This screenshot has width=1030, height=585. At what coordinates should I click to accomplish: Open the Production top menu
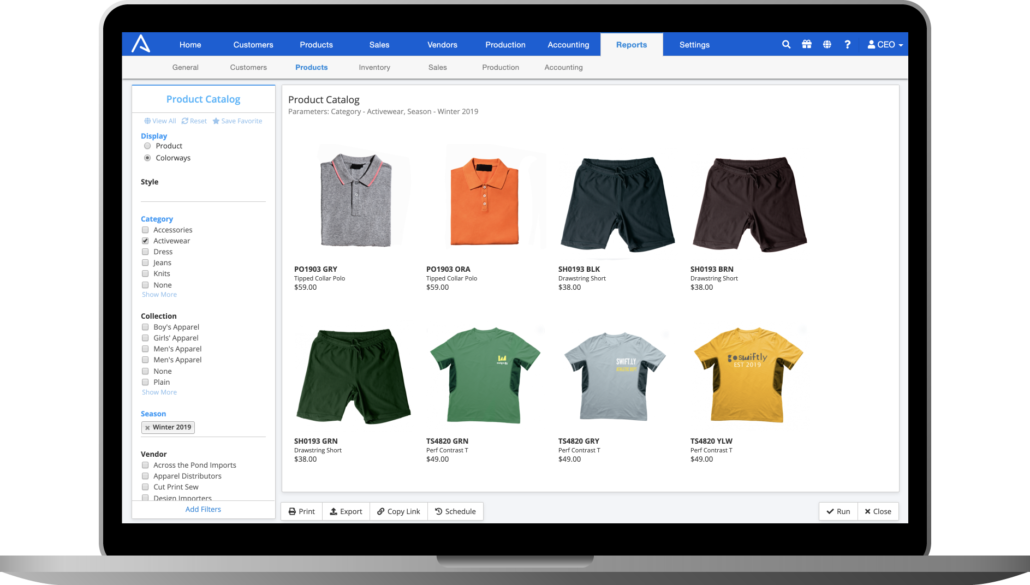505,45
